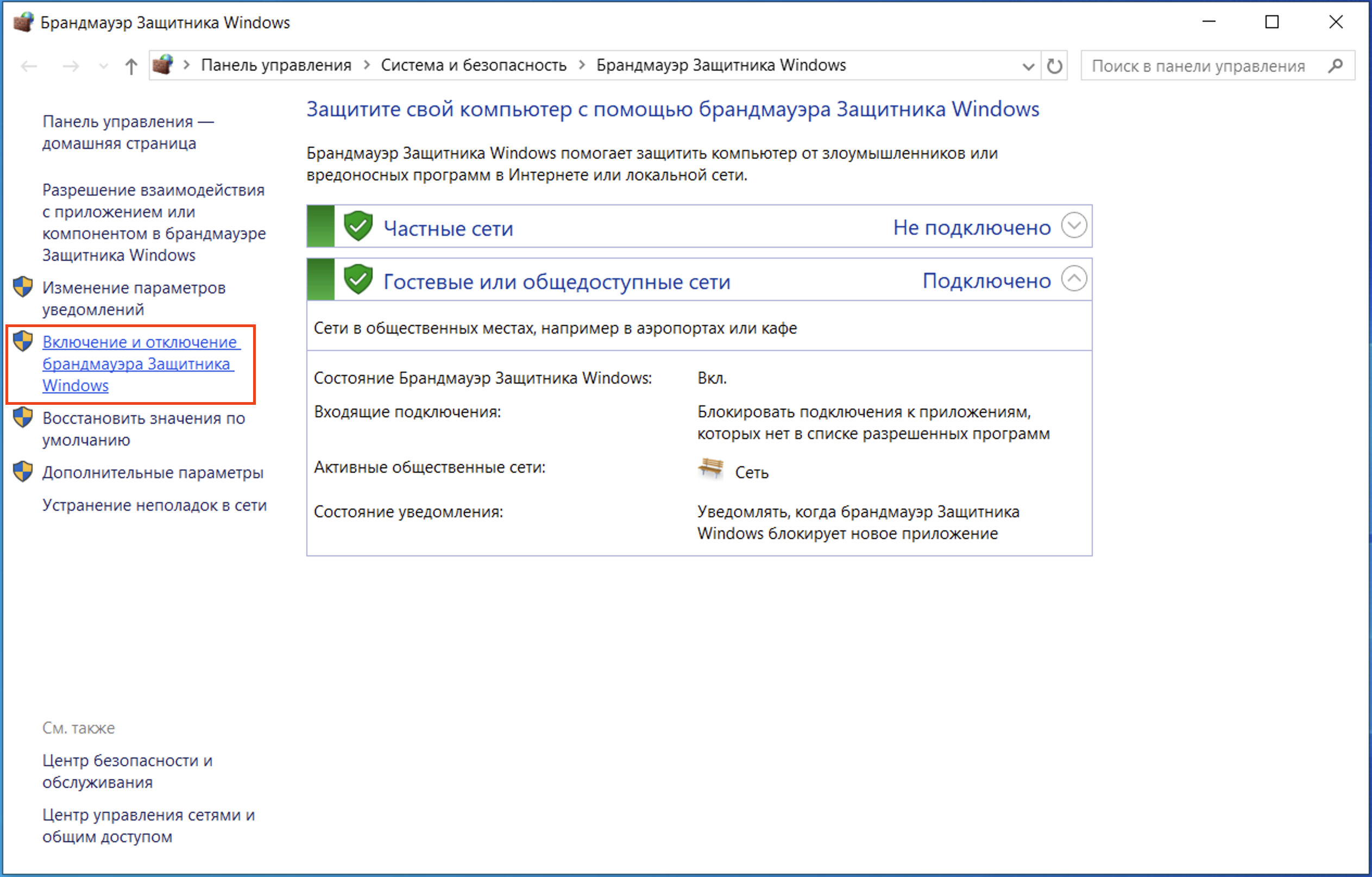This screenshot has width=1372, height=877.
Task: Select 'Панель управления' breadcrumb
Action: pyautogui.click(x=276, y=65)
